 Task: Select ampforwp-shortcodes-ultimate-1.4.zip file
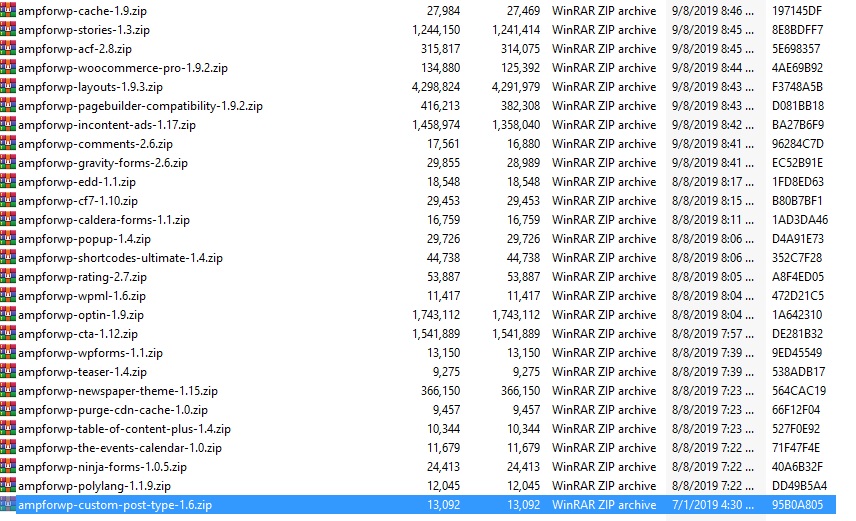tap(120, 258)
